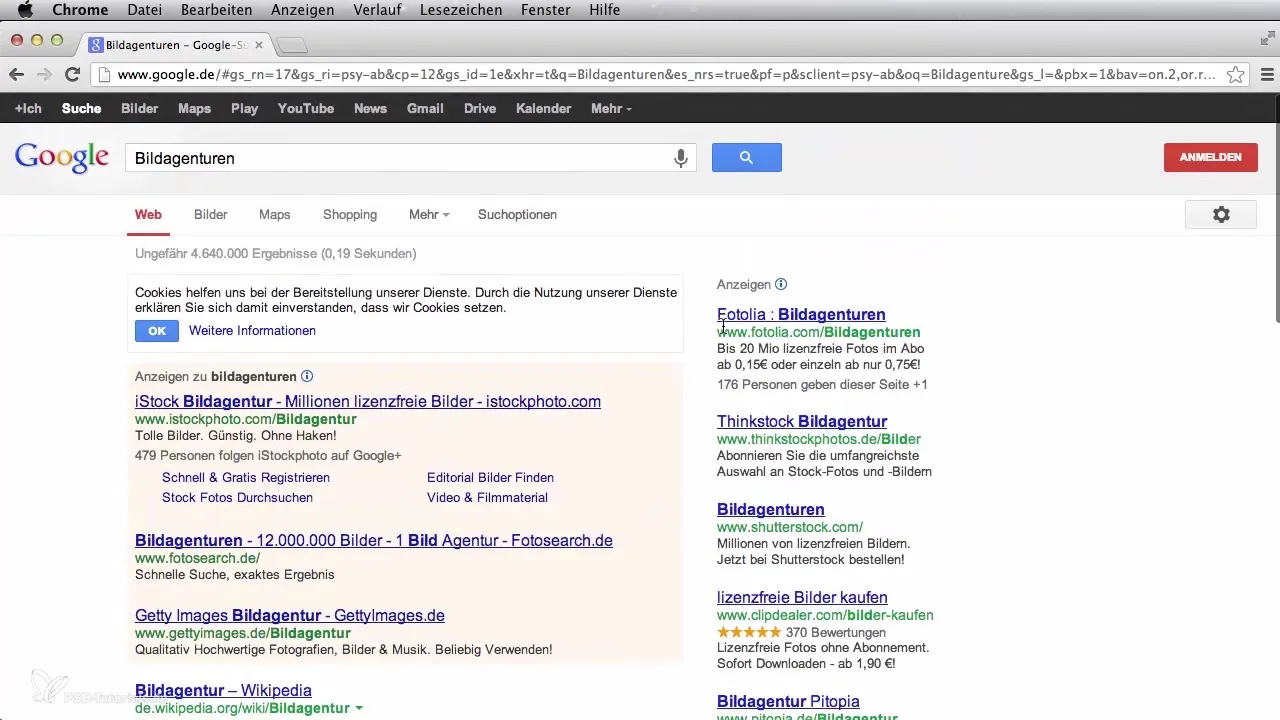The height and width of the screenshot is (720, 1280).
Task: Open the Bildagentur Pitopia ad link
Action: pyautogui.click(x=788, y=702)
